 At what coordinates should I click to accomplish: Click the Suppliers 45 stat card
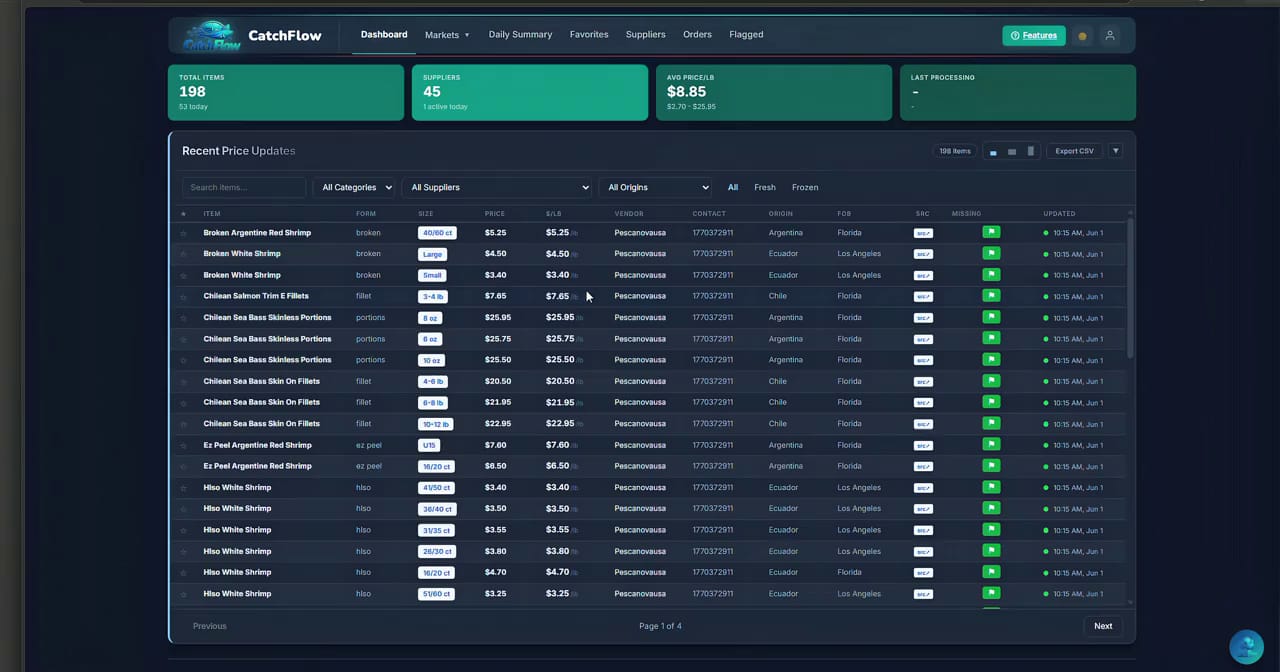click(x=530, y=92)
